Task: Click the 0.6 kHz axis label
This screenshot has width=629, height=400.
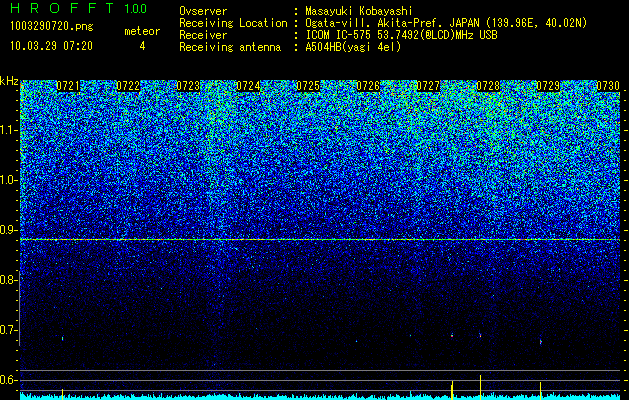Action: click(8, 380)
